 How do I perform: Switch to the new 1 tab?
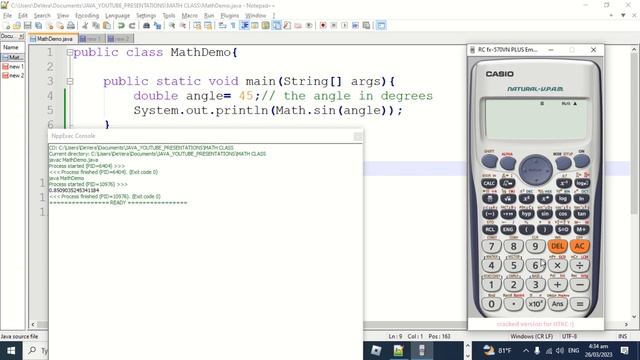click(x=92, y=39)
